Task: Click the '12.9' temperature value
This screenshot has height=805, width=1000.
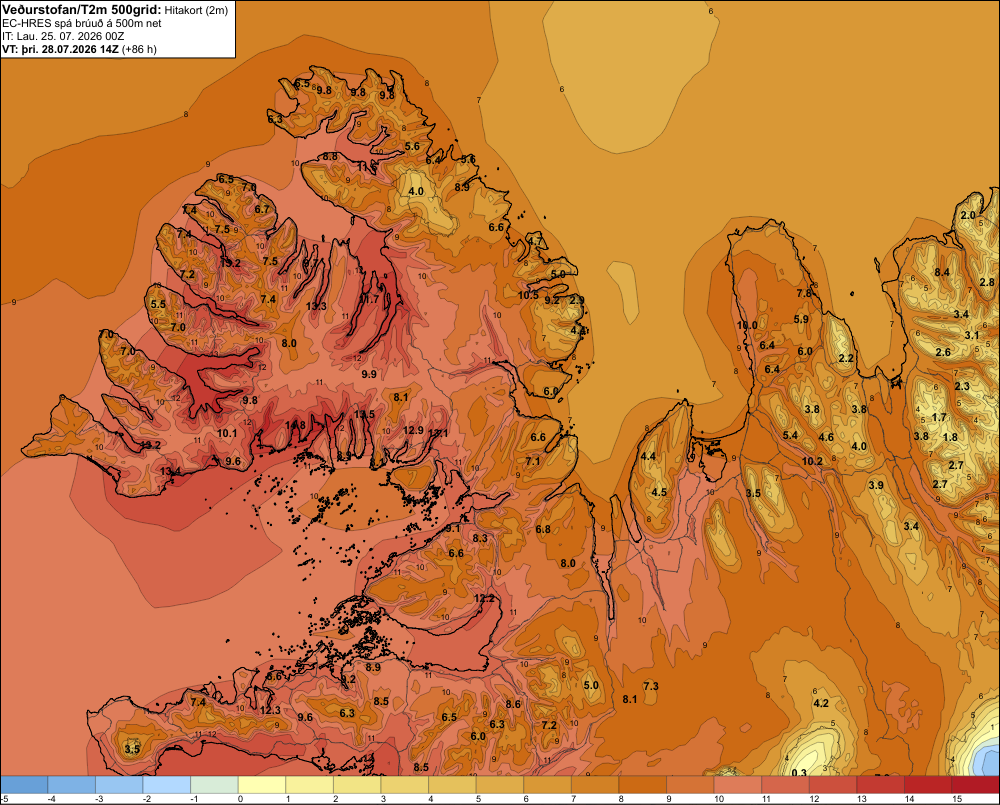Action: pos(413,430)
